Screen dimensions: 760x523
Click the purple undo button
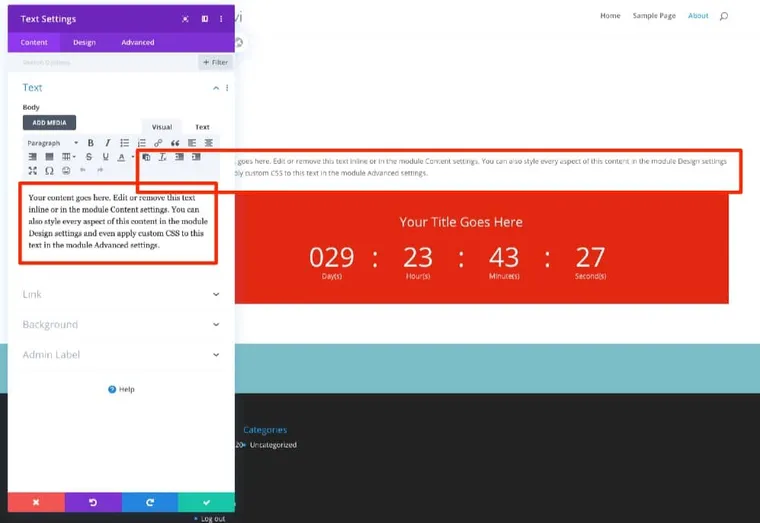tap(93, 502)
